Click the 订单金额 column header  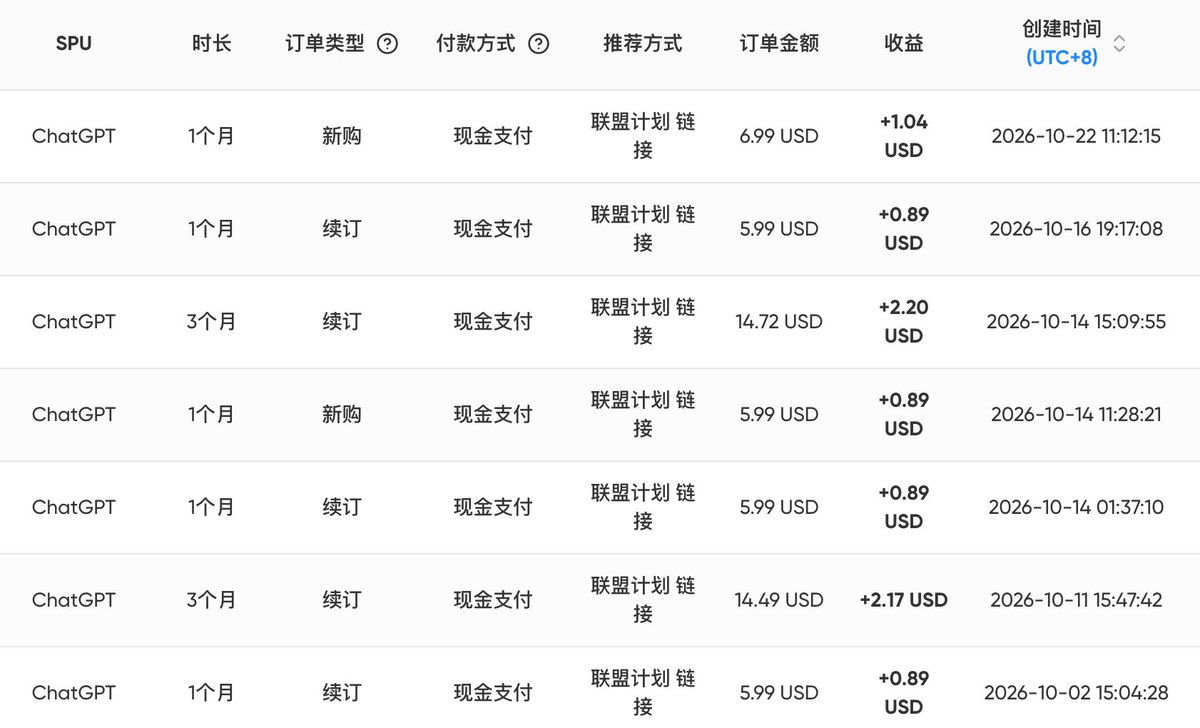coord(779,44)
